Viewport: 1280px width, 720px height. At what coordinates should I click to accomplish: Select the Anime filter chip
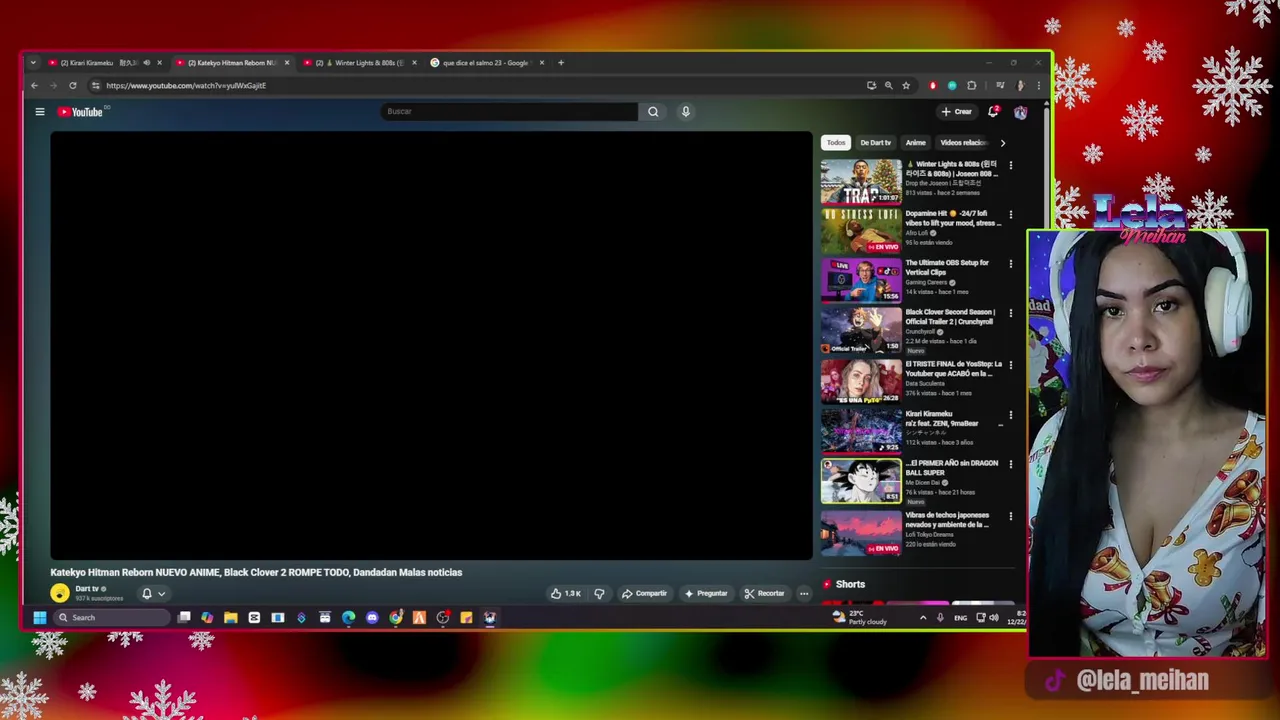916,143
